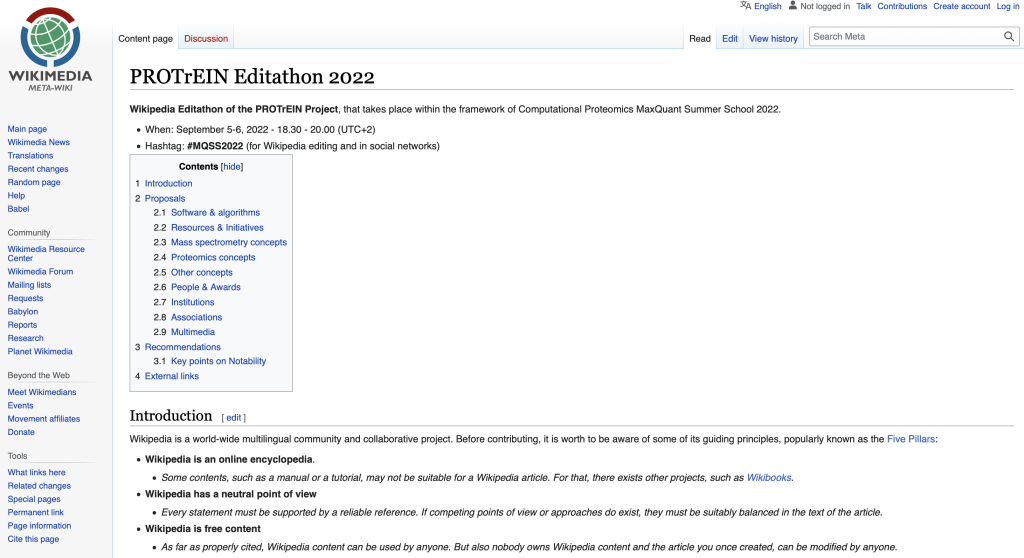Open the Five Pillars link

pos(911,439)
